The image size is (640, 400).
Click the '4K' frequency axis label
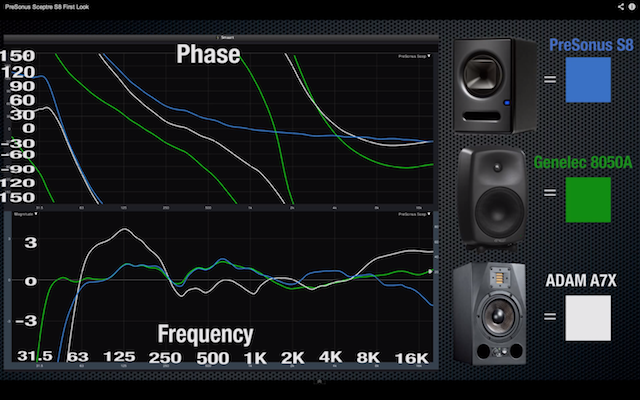331,357
